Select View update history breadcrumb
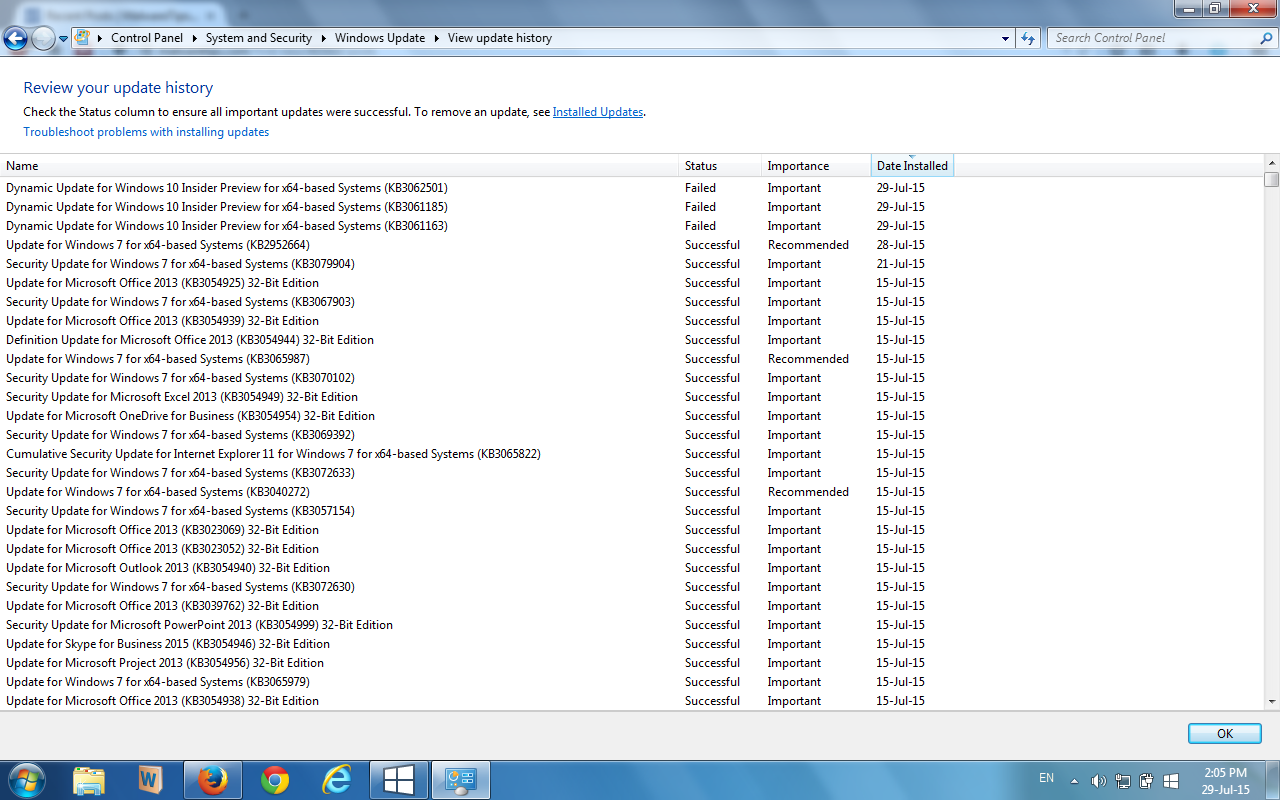The height and width of the screenshot is (800, 1280). point(500,38)
